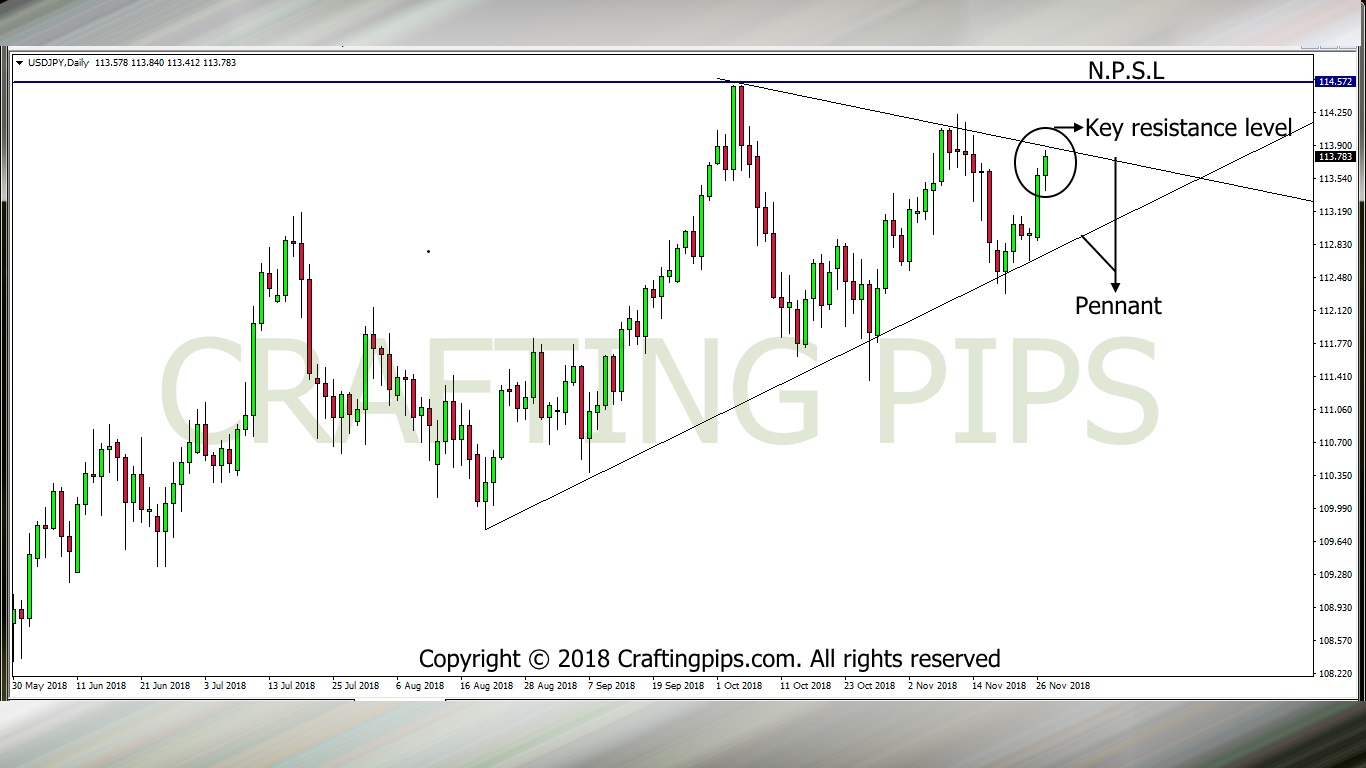Select close price 113.783 in chart header

(220, 63)
